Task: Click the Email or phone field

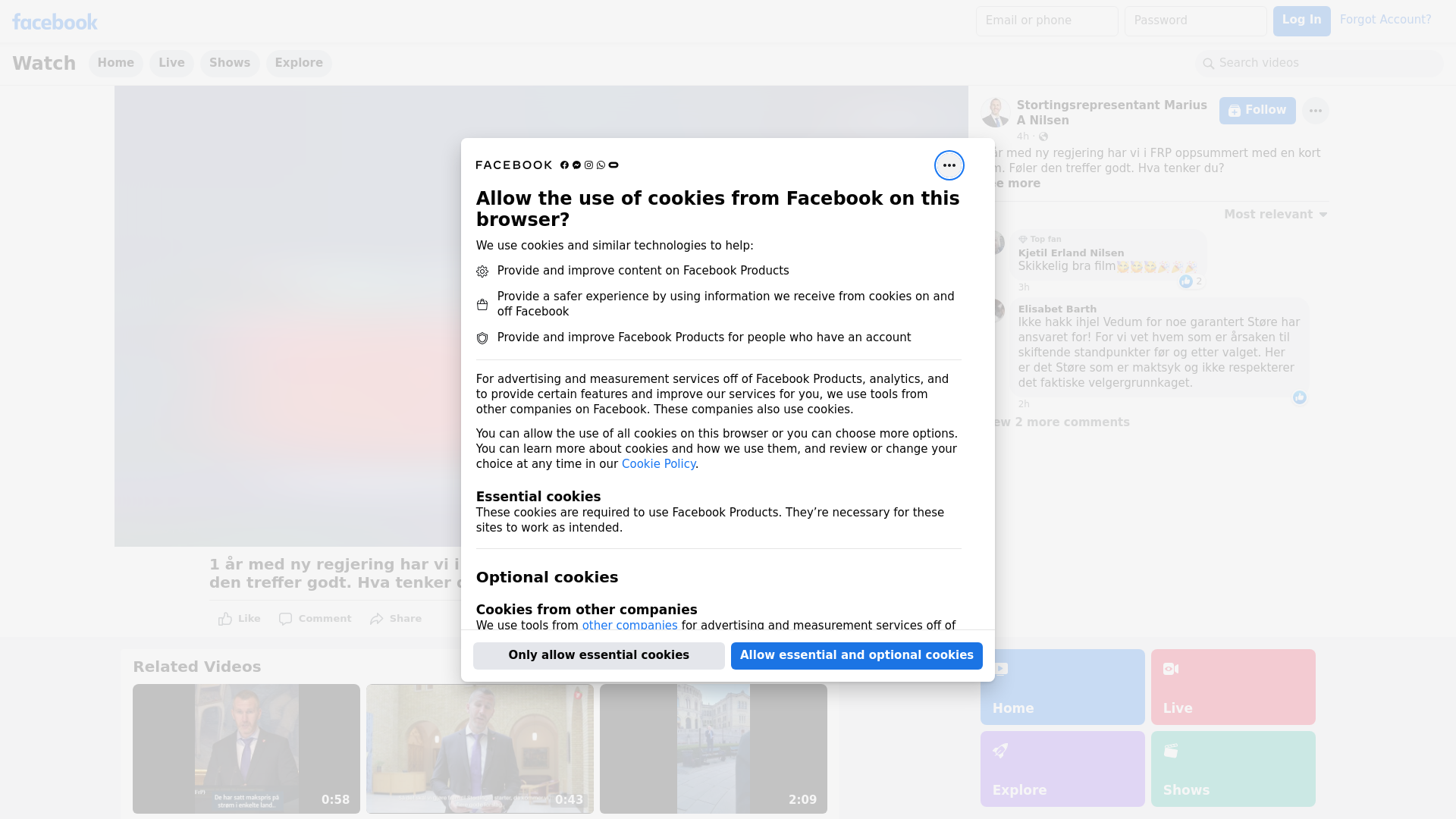Action: coord(1047,20)
